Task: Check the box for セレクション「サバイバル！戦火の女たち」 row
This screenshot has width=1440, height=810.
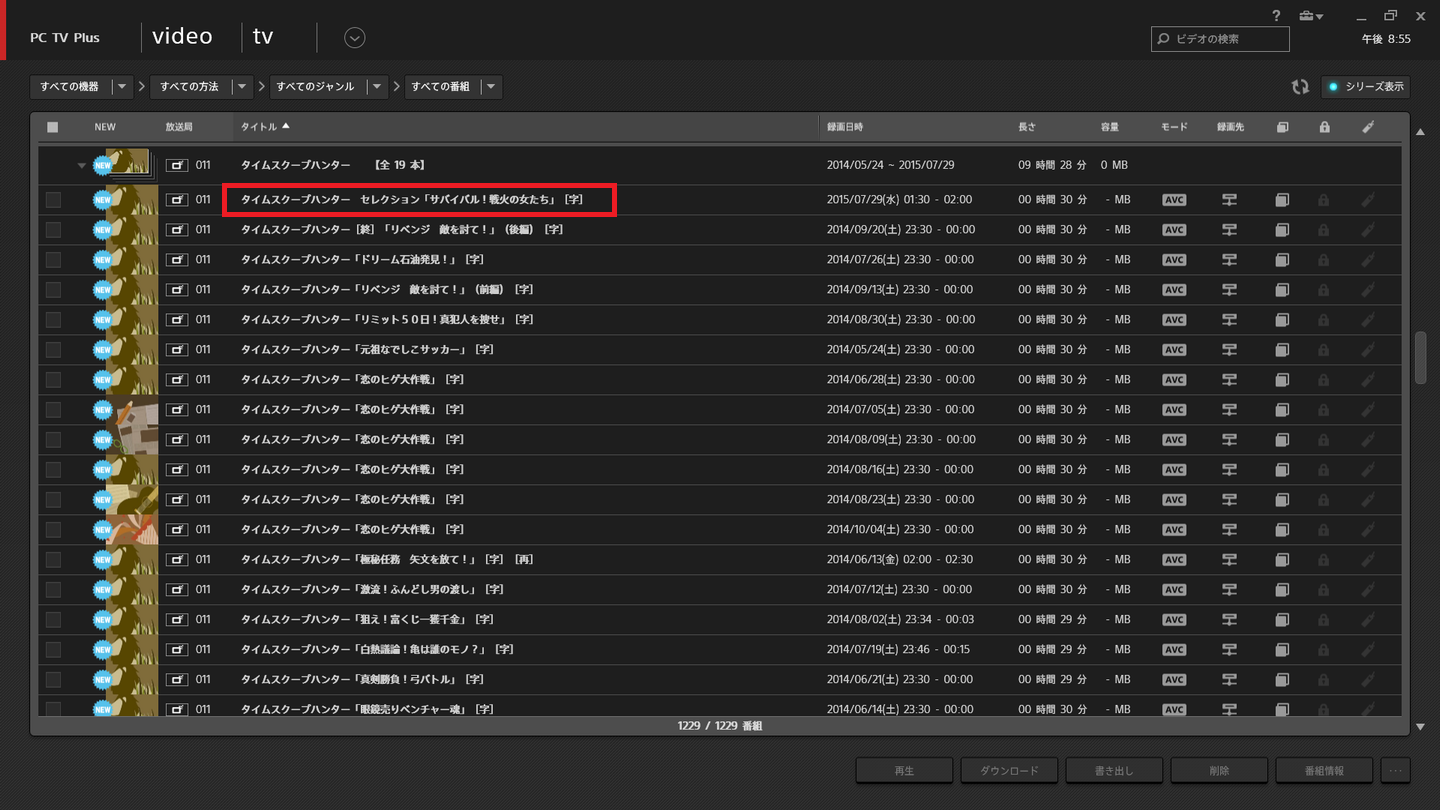Action: click(53, 200)
